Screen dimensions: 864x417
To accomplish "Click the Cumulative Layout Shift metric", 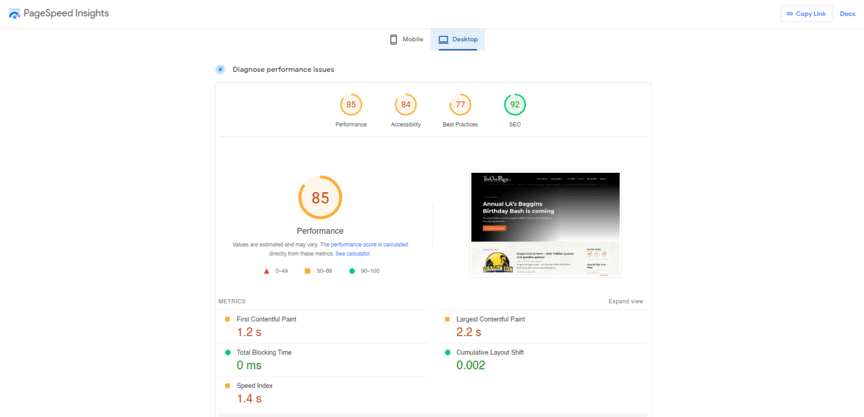I will coord(490,352).
